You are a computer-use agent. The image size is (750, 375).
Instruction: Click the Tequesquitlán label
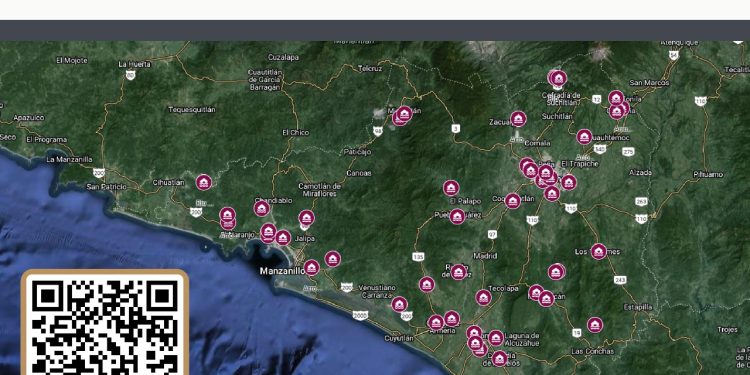pyautogui.click(x=192, y=110)
